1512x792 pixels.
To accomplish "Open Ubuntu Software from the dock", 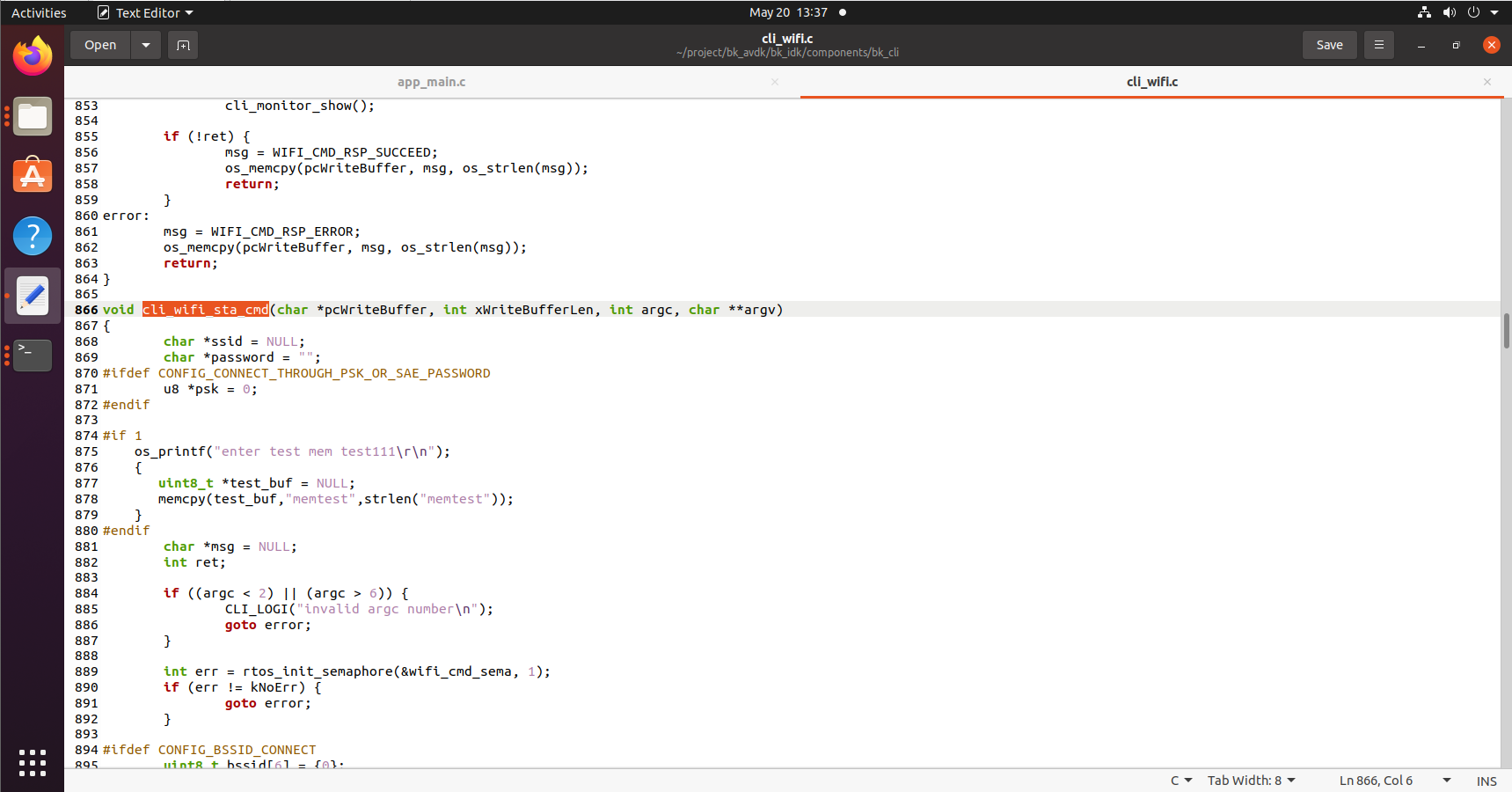I will click(x=33, y=176).
